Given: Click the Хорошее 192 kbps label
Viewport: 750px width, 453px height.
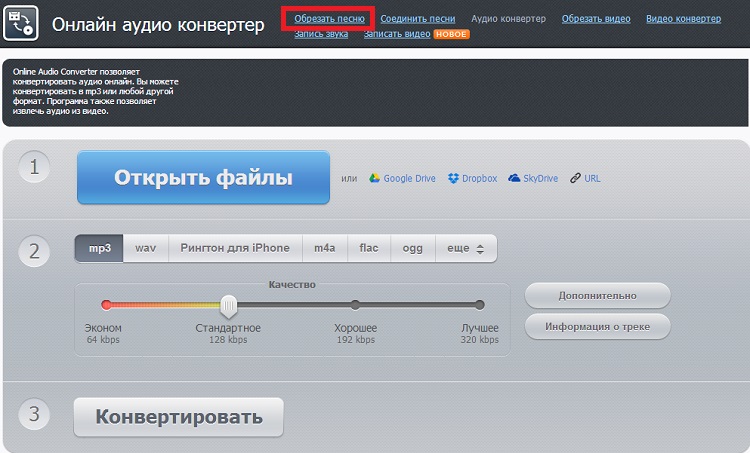Looking at the screenshot, I should [355, 333].
